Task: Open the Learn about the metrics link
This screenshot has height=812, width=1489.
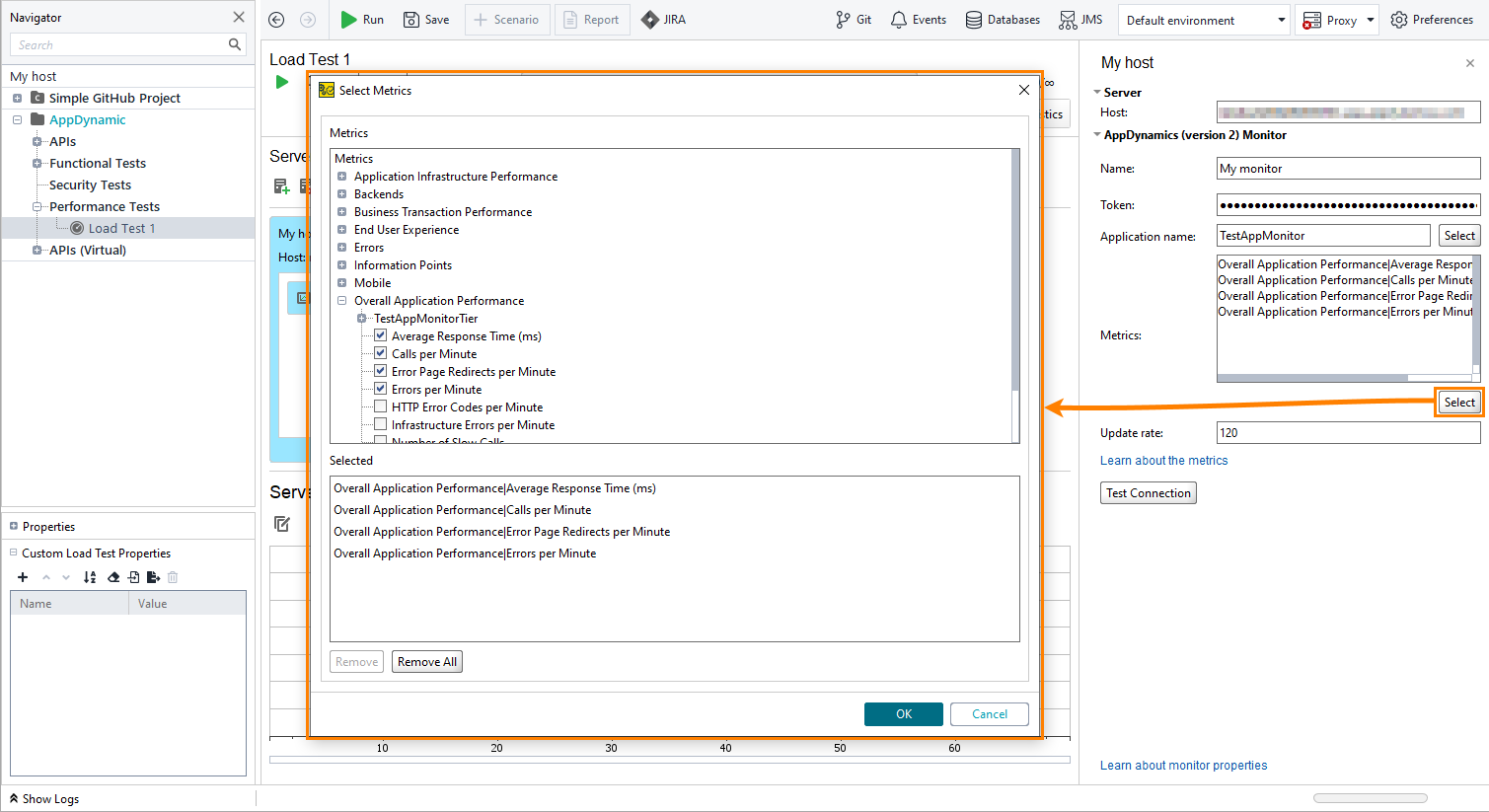Action: tap(1163, 460)
